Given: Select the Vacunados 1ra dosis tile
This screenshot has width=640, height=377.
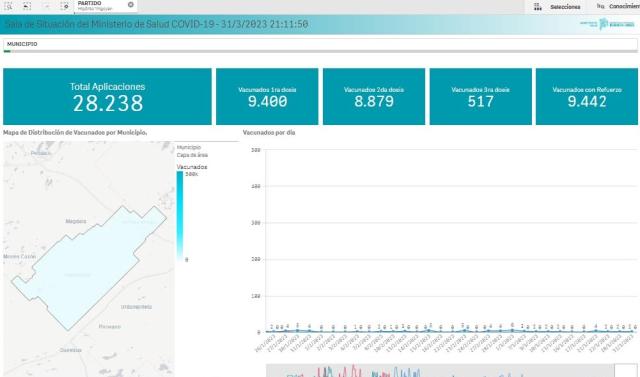Looking at the screenshot, I should 267,96.
